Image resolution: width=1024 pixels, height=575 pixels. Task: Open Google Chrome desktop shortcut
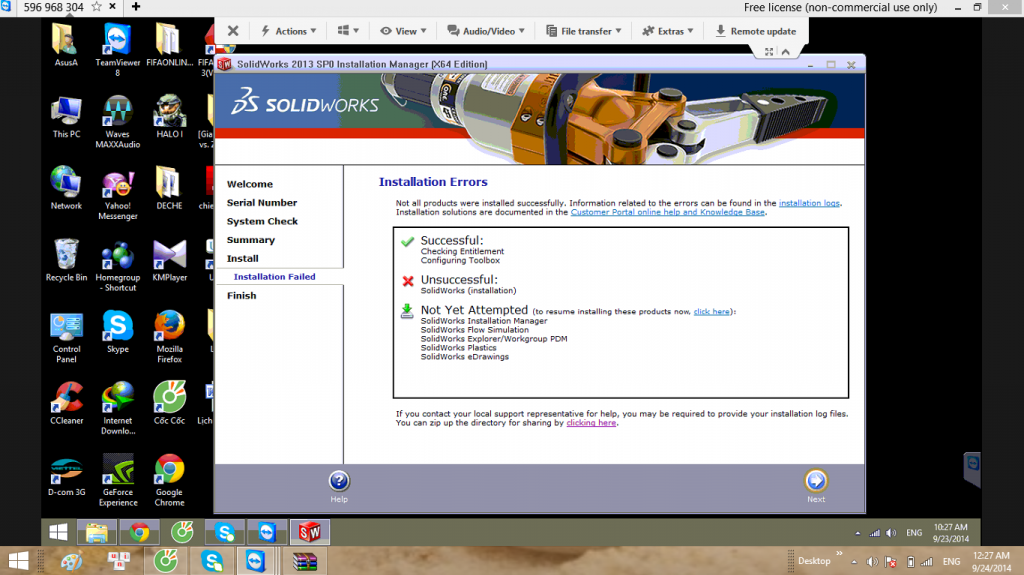pos(169,480)
